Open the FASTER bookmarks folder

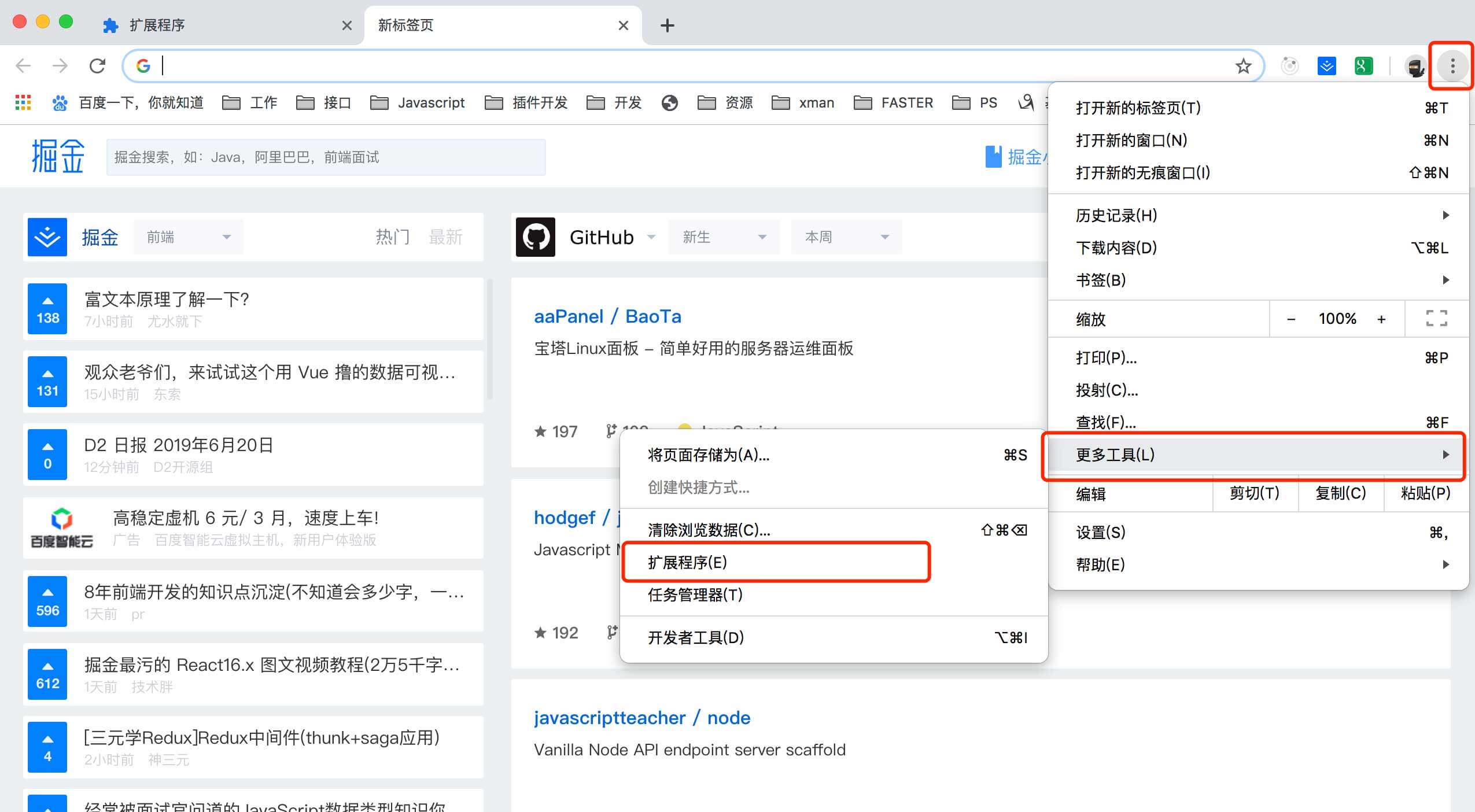(894, 103)
